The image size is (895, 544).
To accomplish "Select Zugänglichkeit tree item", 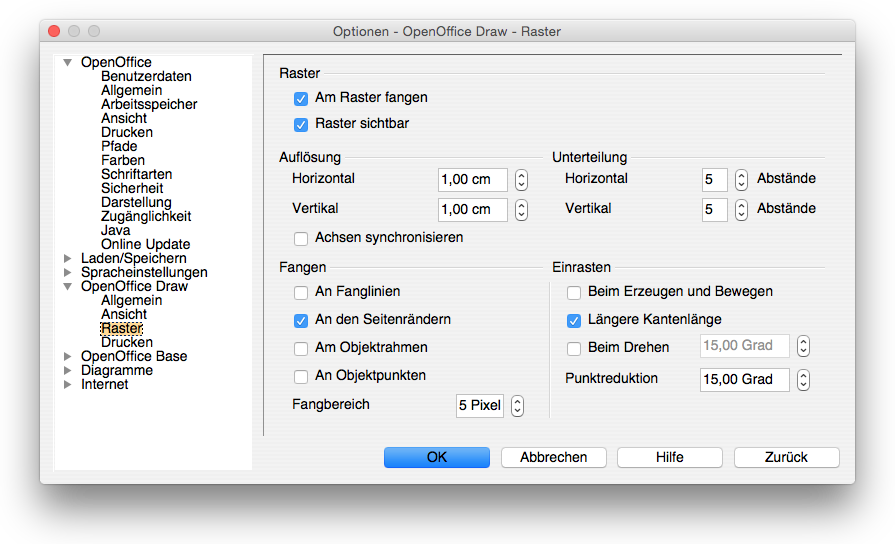I will [x=146, y=216].
